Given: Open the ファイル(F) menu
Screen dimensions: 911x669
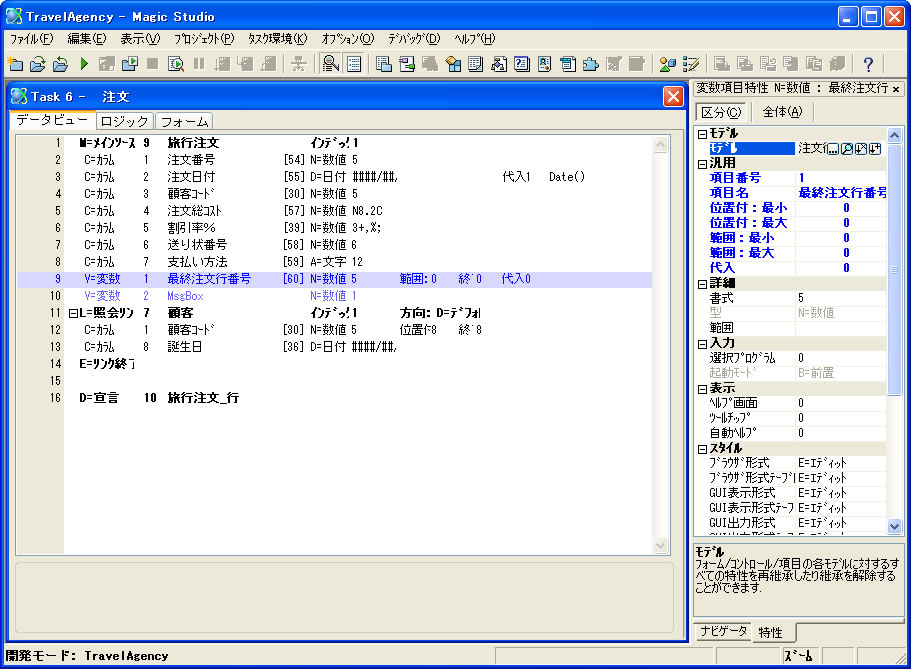Looking at the screenshot, I should click(31, 39).
